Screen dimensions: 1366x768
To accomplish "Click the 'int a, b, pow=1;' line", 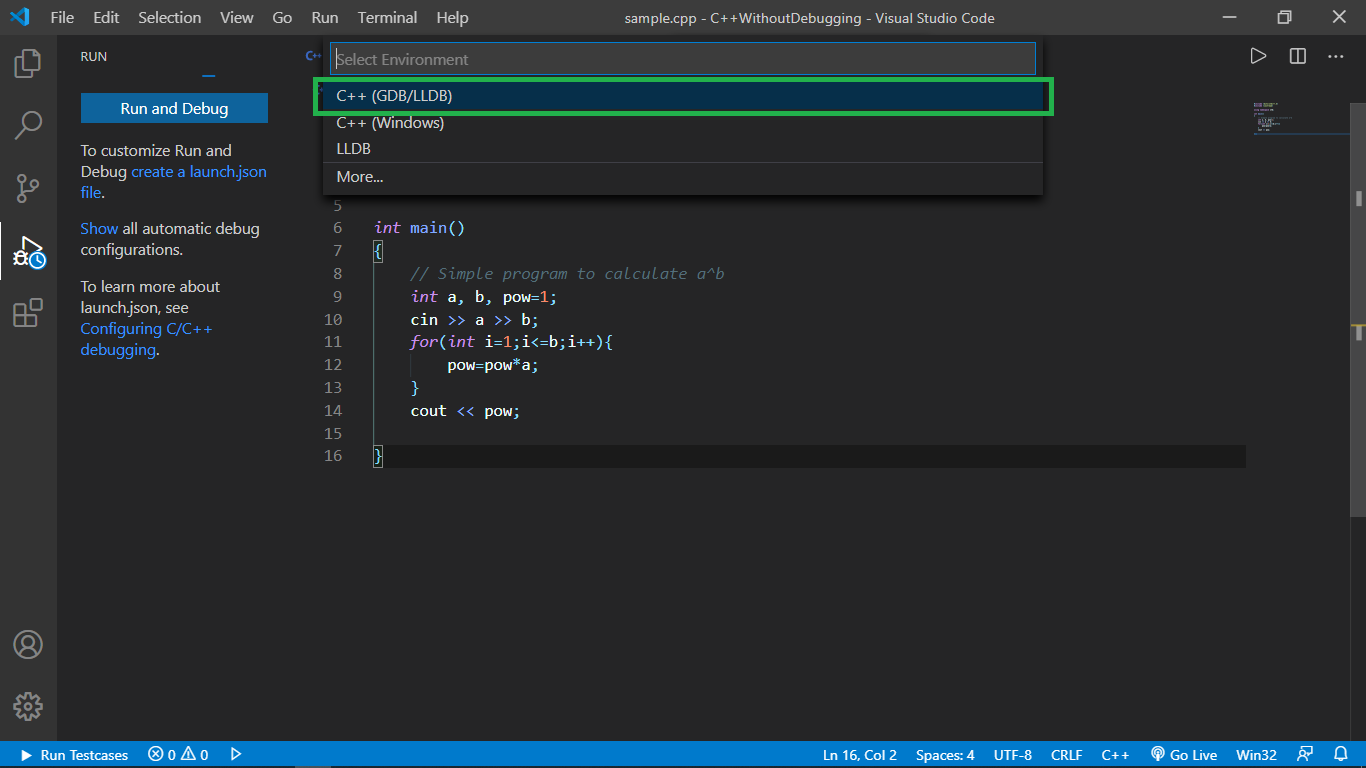I will coord(483,297).
